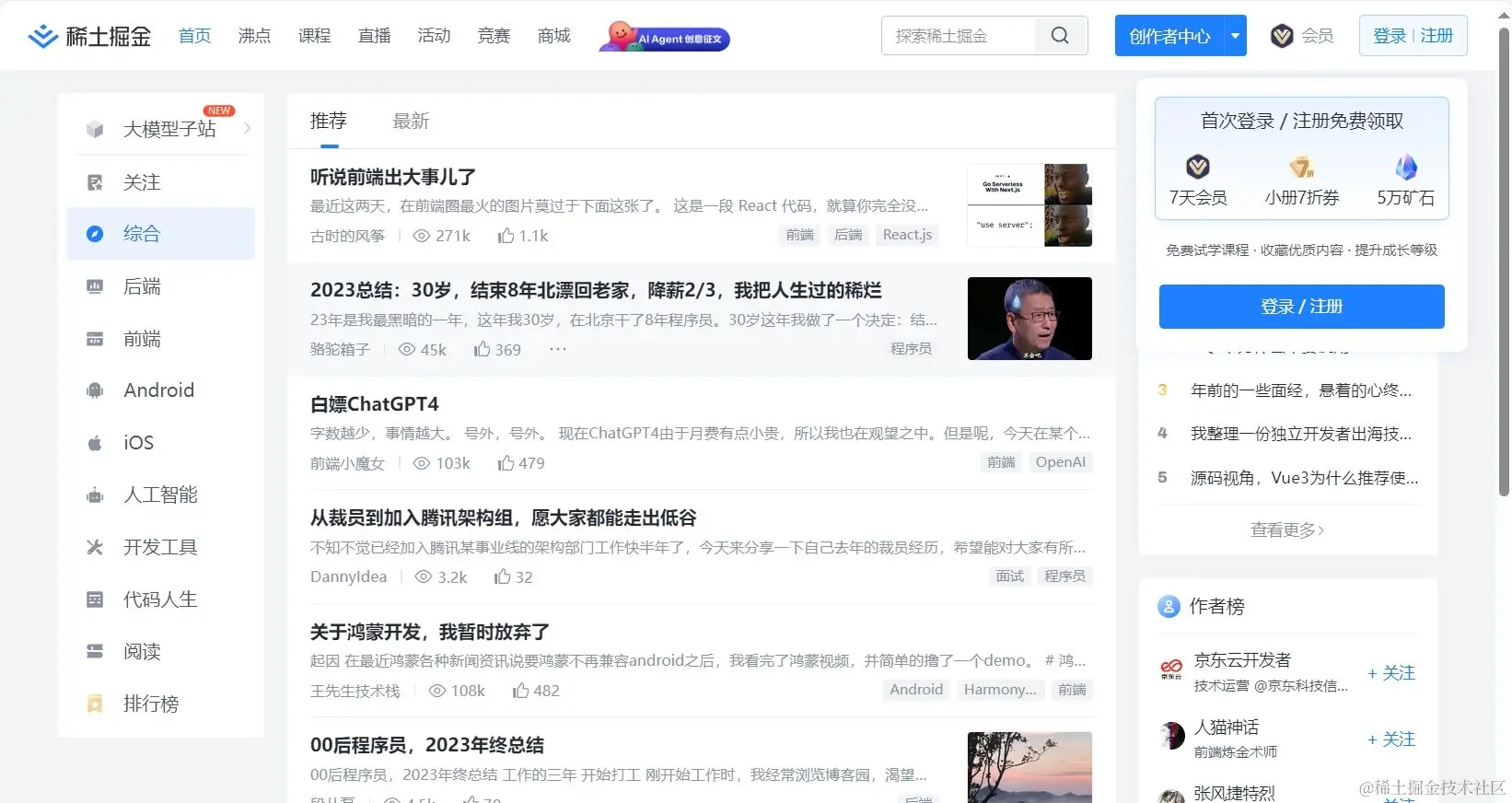Open the 会员 badge icon

tap(1282, 36)
